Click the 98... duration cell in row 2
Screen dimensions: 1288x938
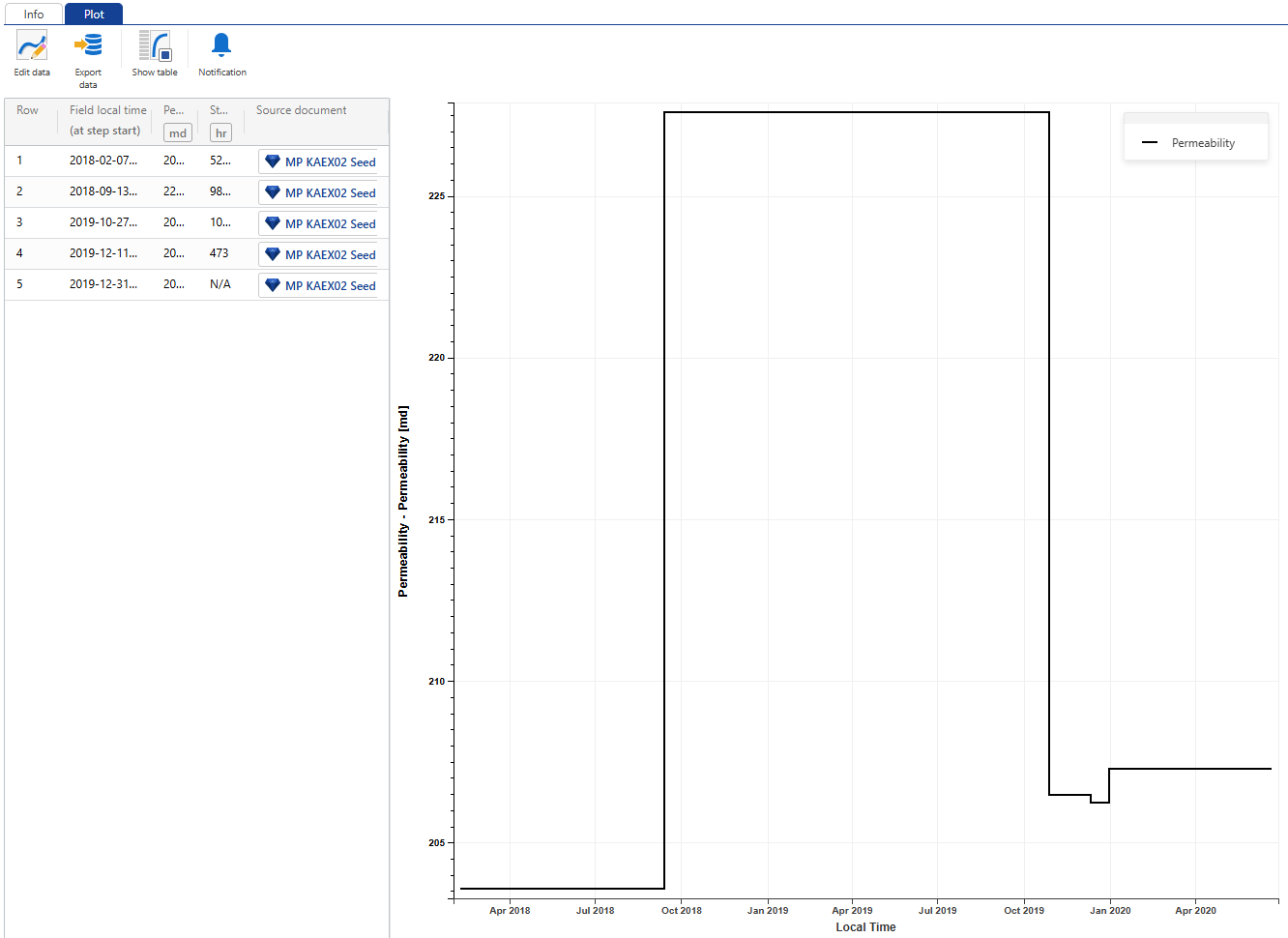(x=220, y=191)
